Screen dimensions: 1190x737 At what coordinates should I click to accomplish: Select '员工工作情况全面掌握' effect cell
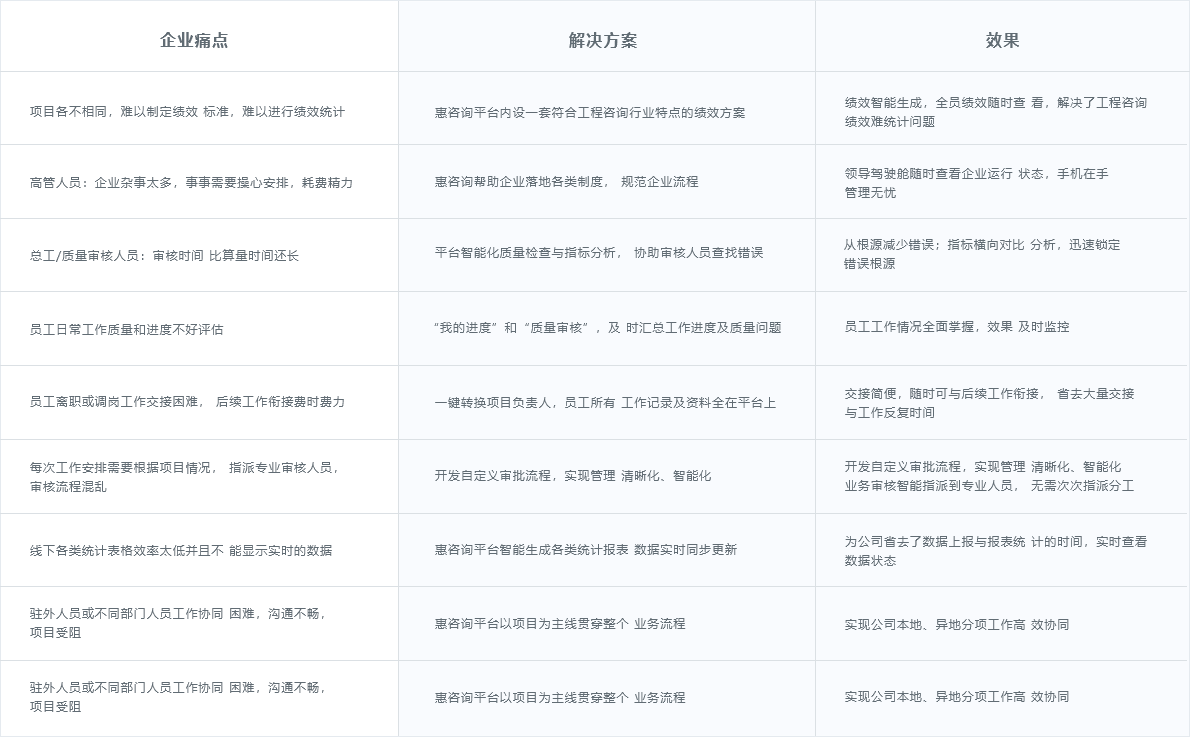(x=956, y=327)
